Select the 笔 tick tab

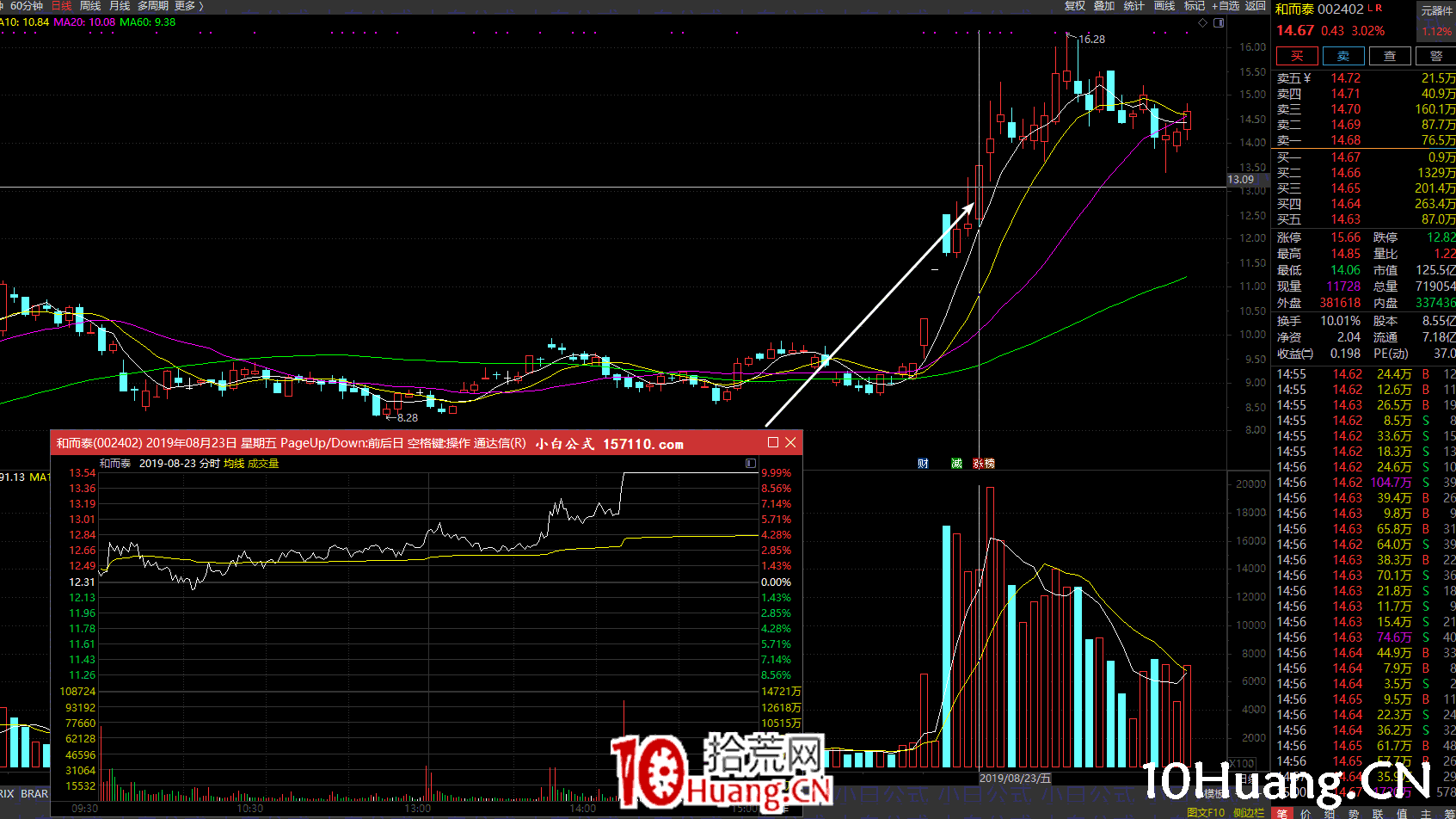[x=1282, y=813]
